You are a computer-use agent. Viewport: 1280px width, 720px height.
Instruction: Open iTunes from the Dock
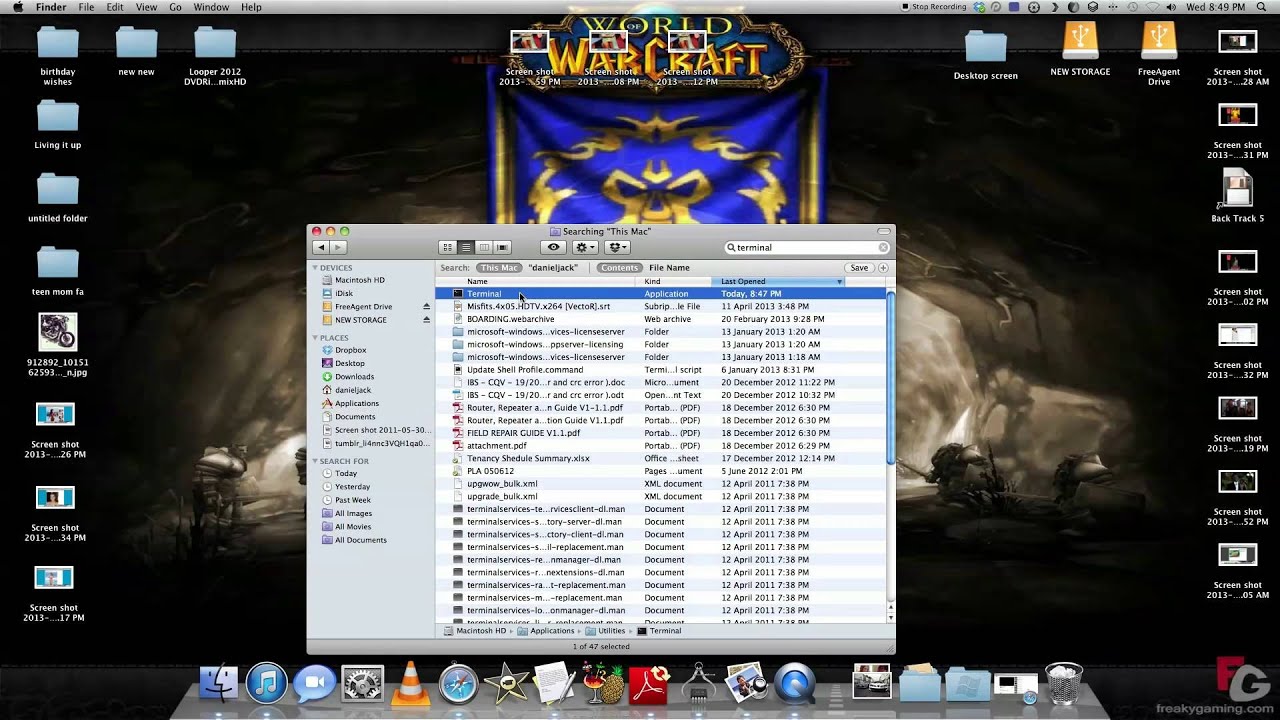click(x=266, y=684)
